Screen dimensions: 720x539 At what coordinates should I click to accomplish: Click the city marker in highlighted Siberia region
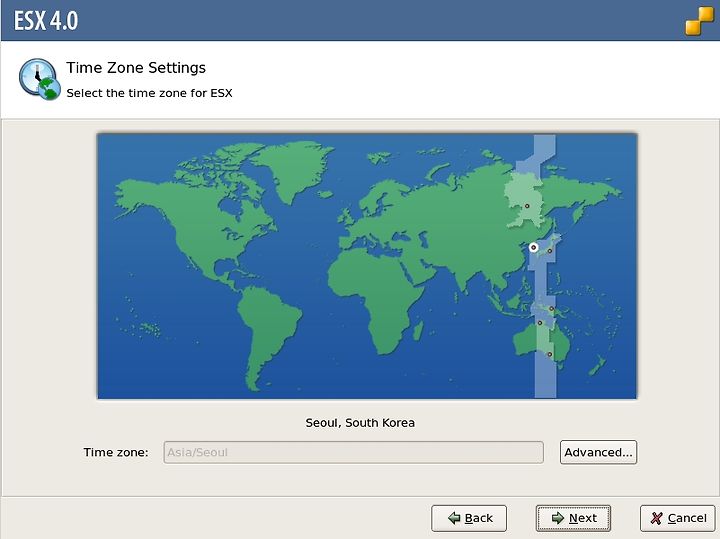click(x=527, y=206)
